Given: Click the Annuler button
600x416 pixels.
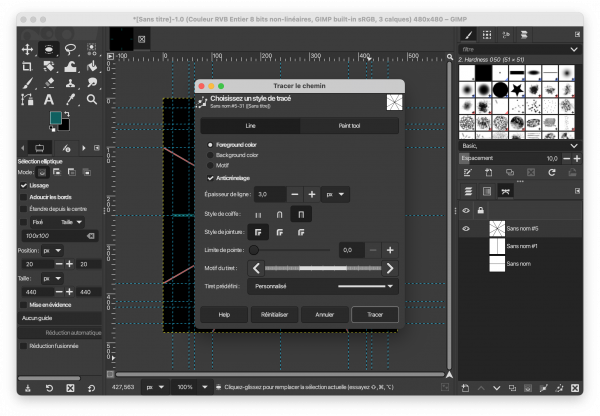Looking at the screenshot, I should point(324,315).
